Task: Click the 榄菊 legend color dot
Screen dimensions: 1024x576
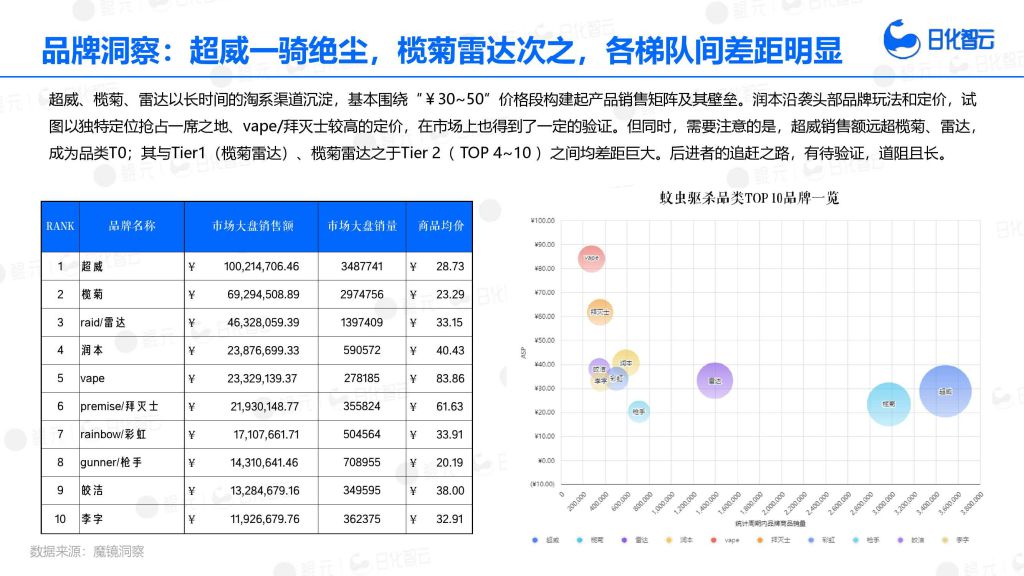Action: 580,540
